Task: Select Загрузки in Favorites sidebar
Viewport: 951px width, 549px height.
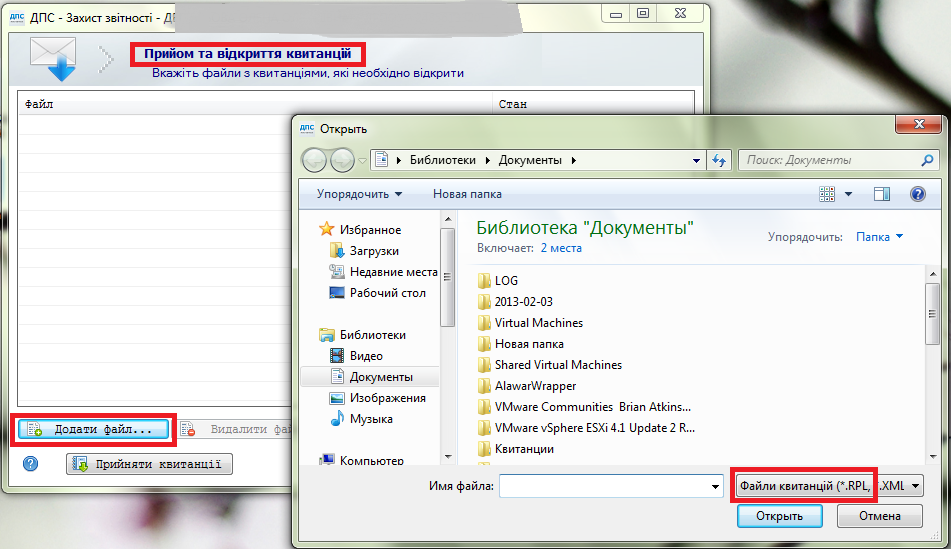Action: (373, 251)
